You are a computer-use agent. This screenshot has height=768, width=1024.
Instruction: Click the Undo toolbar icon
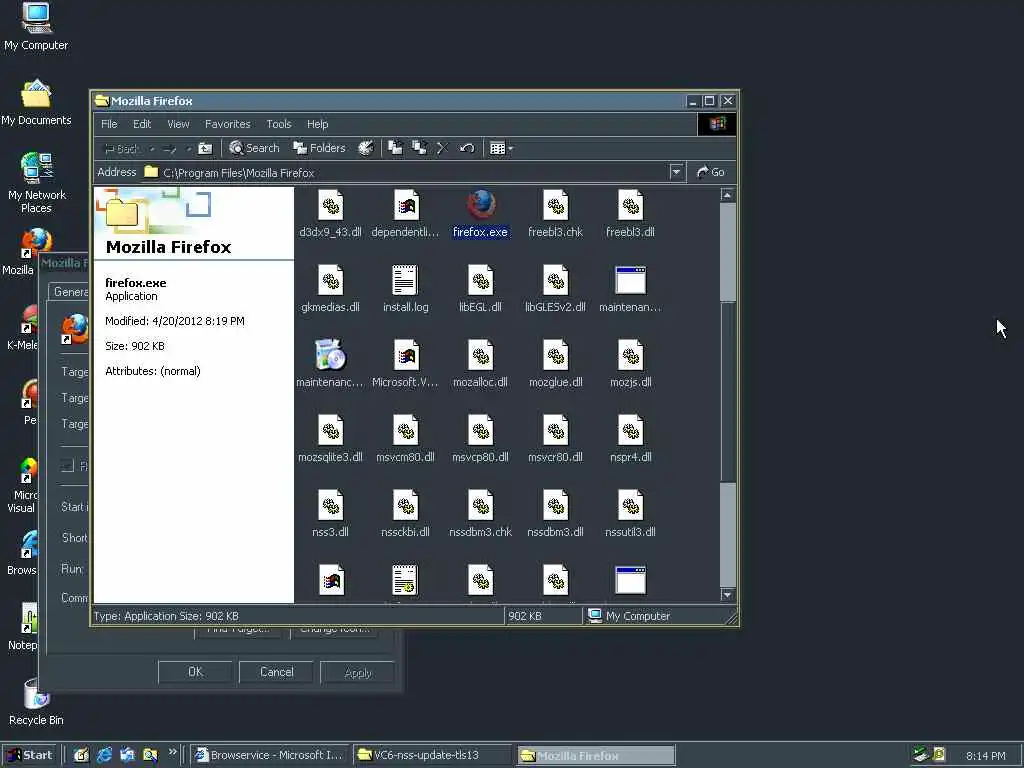pyautogui.click(x=466, y=148)
